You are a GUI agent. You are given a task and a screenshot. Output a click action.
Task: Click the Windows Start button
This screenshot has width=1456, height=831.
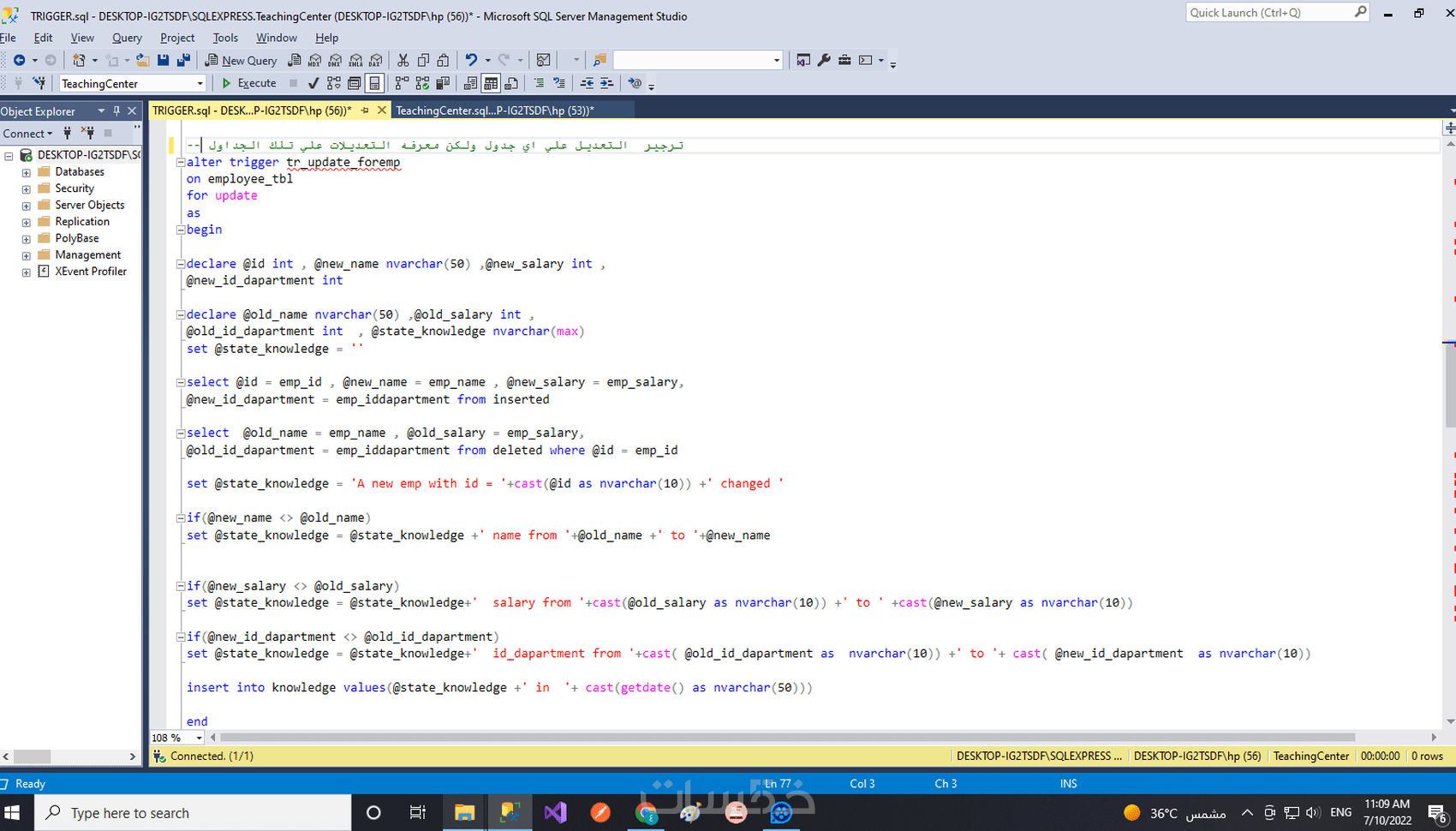tap(13, 813)
